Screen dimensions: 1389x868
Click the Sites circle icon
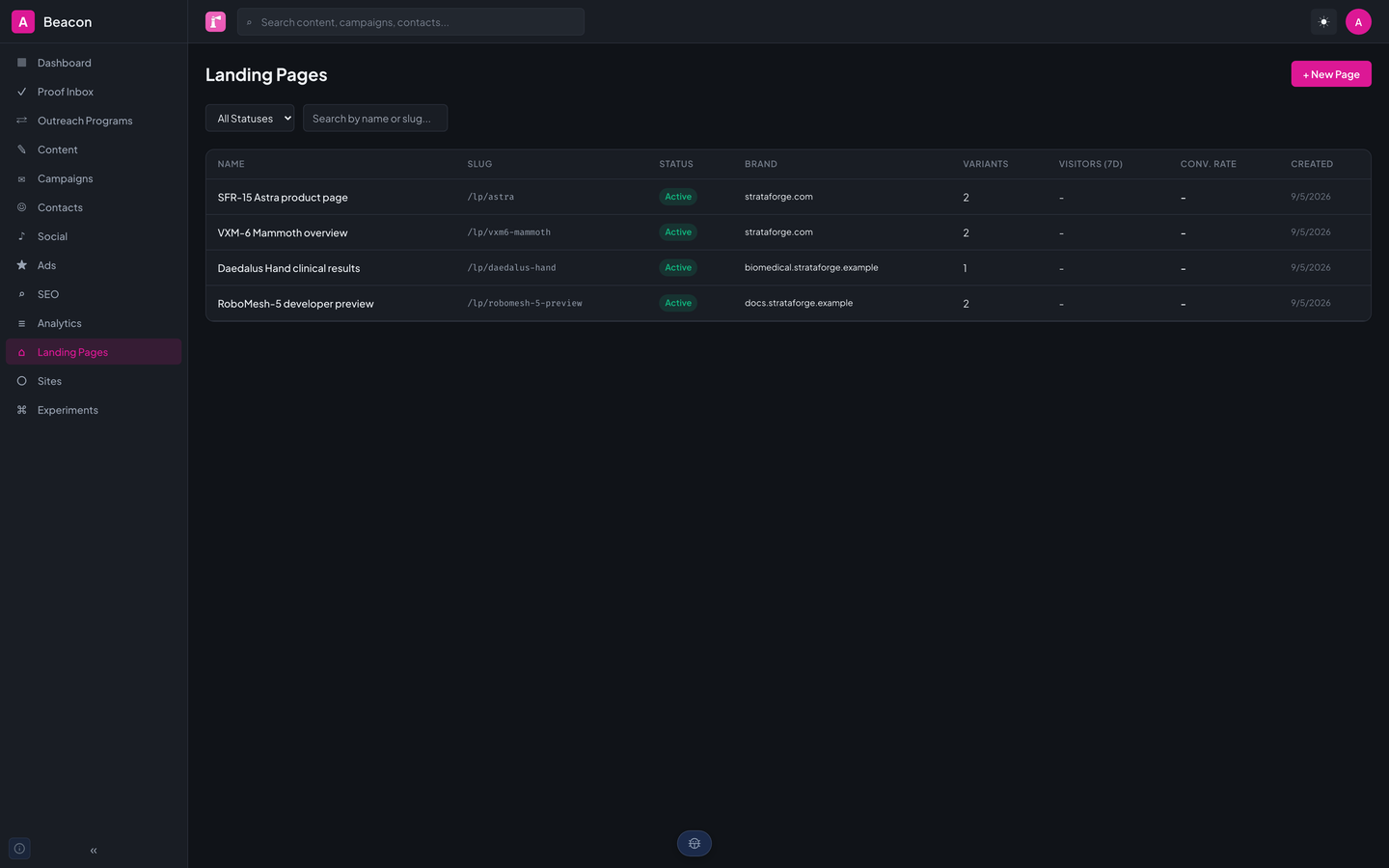coord(21,381)
